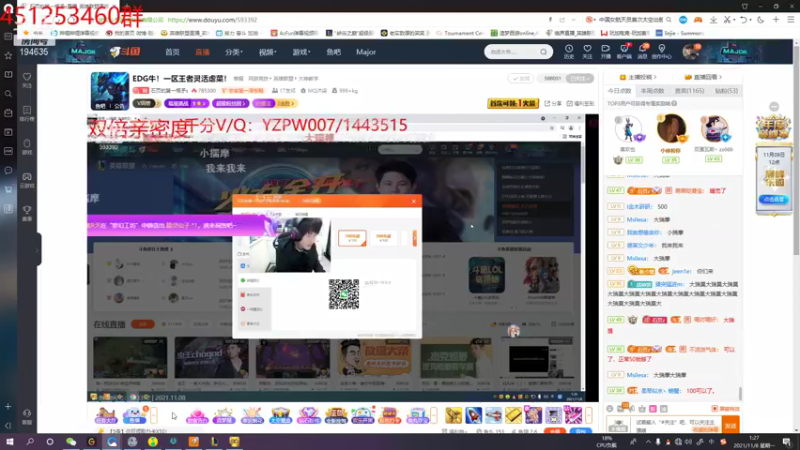Expand the left-side gift bar arrow
This screenshot has width=800, height=450.
[154, 416]
